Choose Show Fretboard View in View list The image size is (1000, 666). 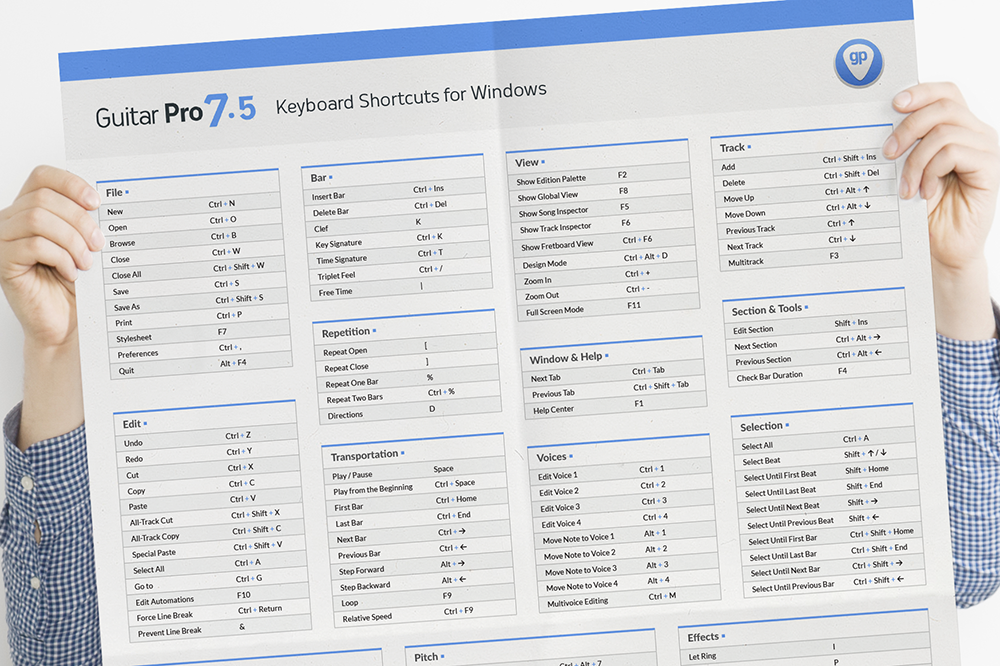tap(557, 245)
